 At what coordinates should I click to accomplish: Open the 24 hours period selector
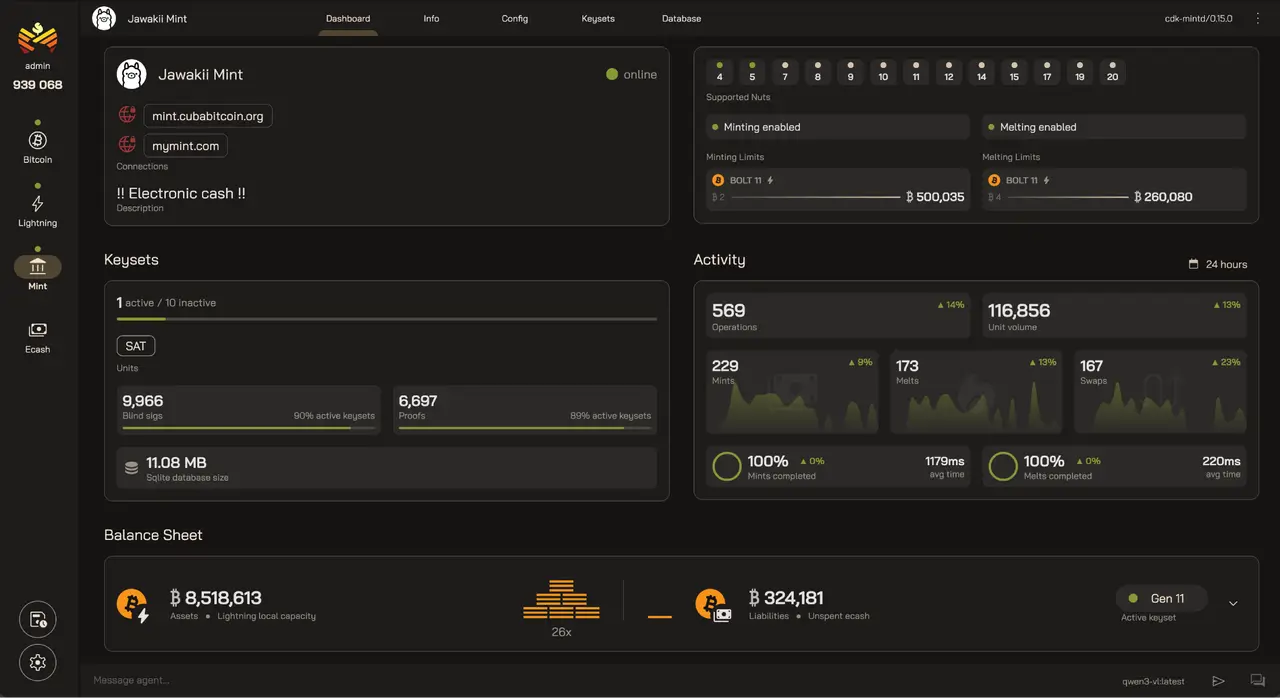click(1217, 264)
